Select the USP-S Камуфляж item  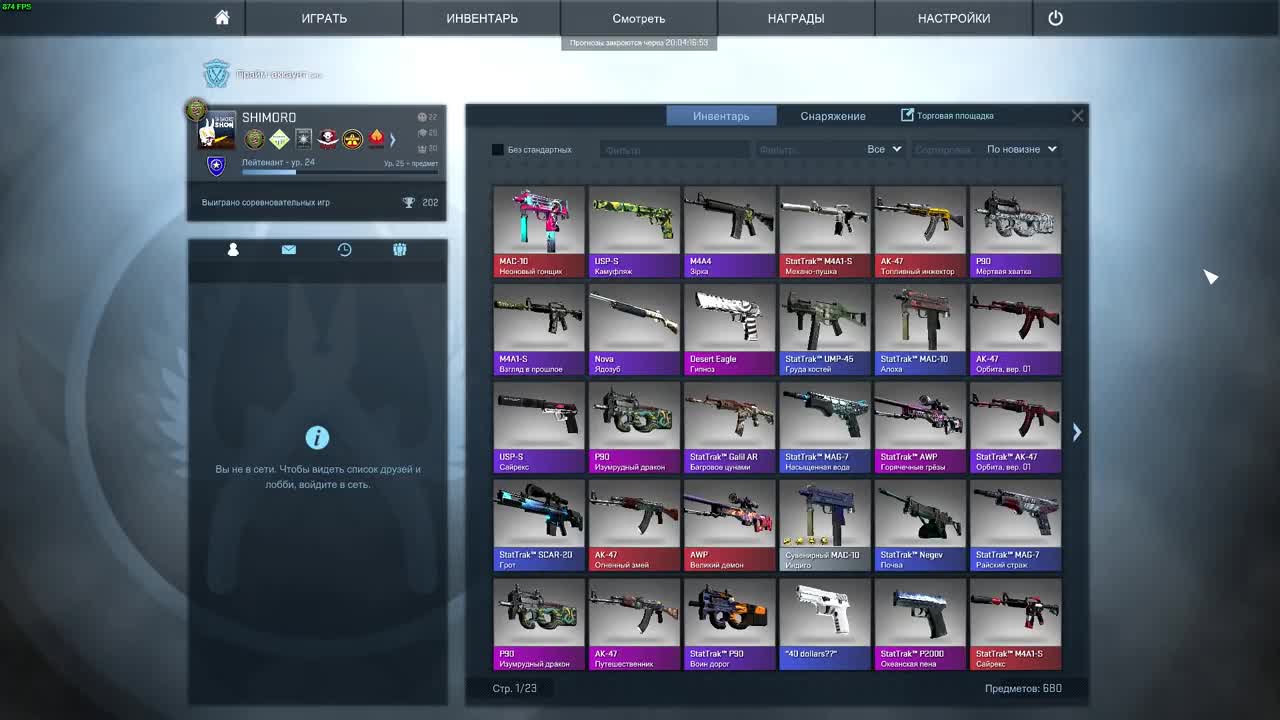coord(634,232)
